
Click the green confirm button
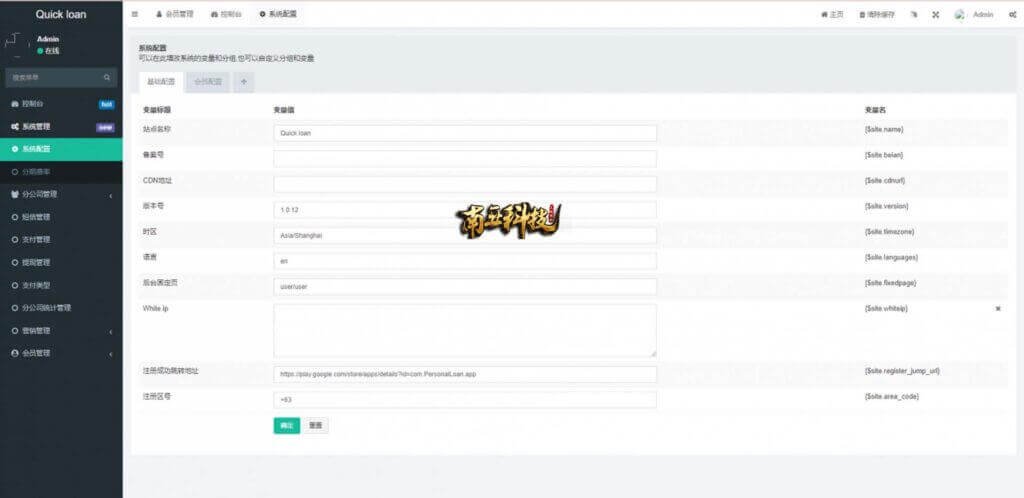287,426
